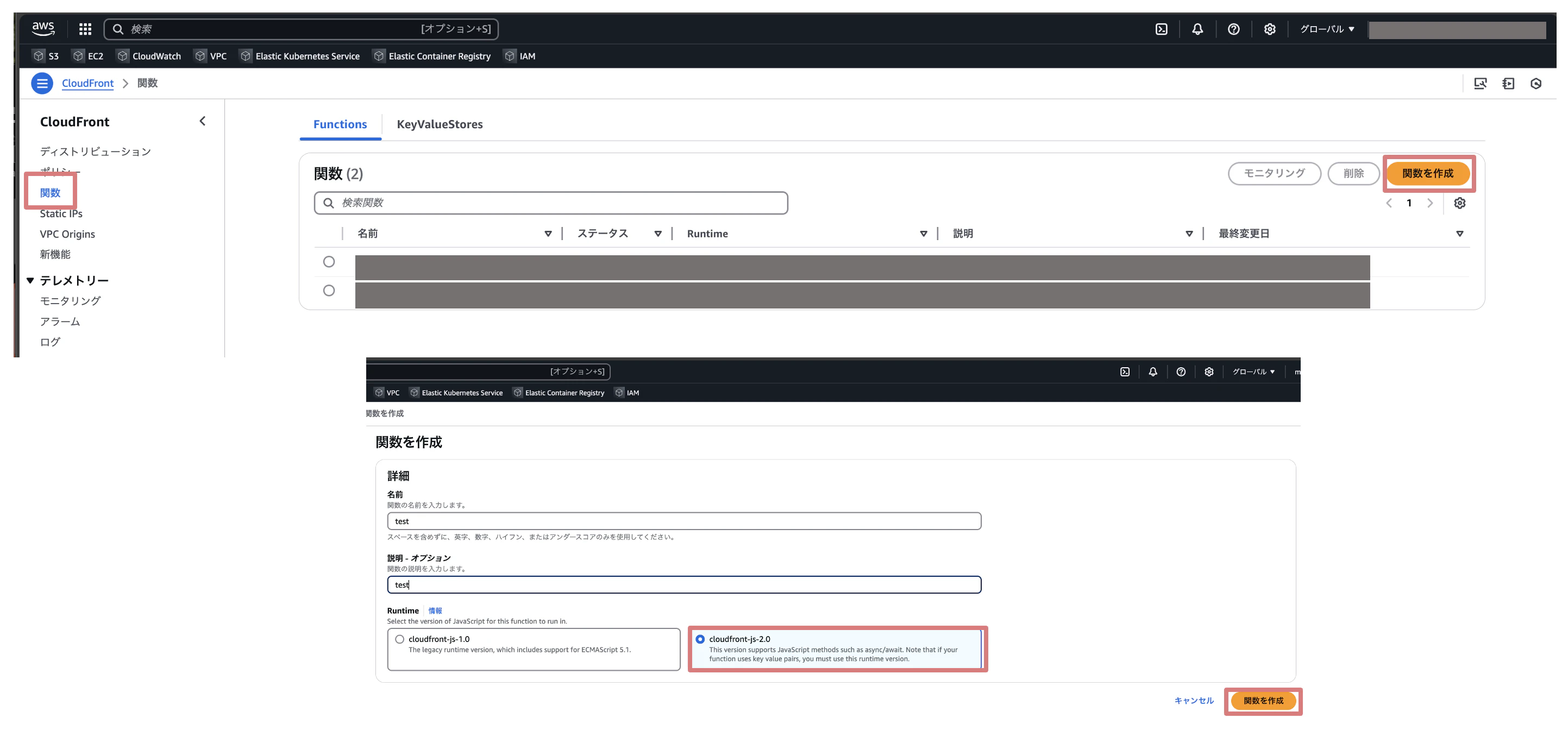1568x743 pixels.
Task: Open the グローバル region dropdown
Action: [x=1327, y=29]
